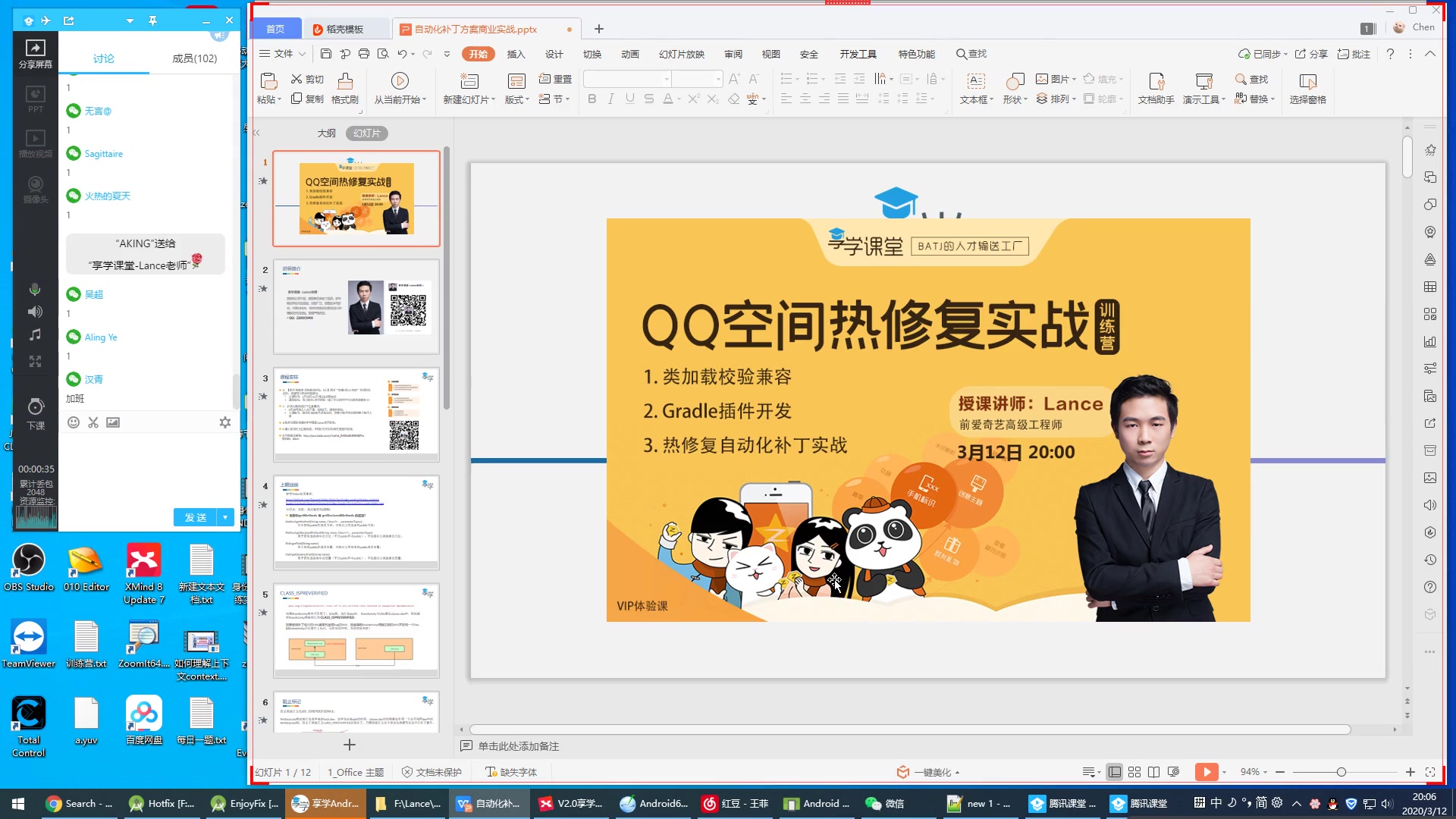This screenshot has height=819, width=1456.
Task: Start slideshow from current slide (从当前开始)
Action: coord(400,89)
